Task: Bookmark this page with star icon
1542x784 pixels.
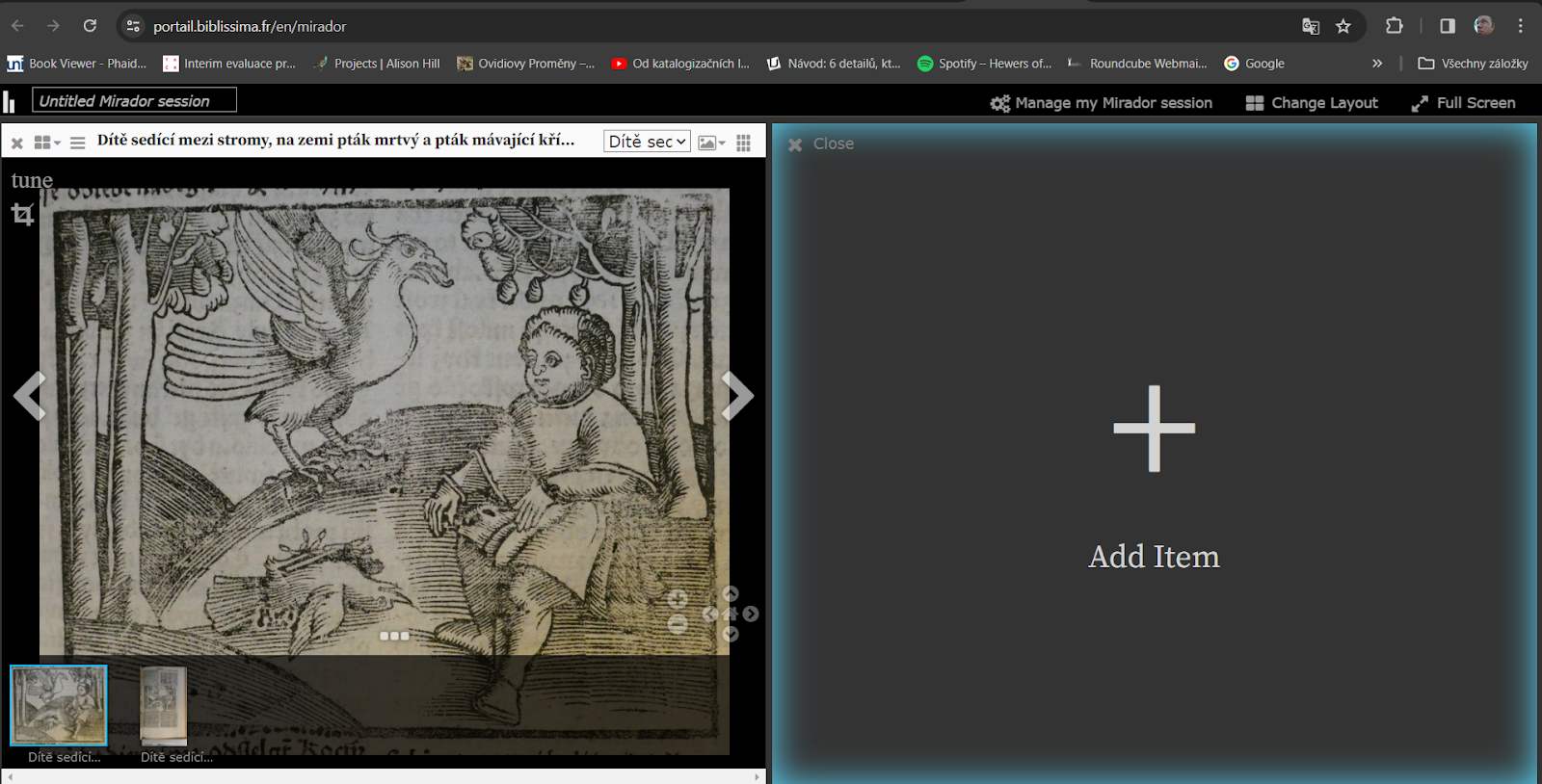Action: click(1343, 26)
